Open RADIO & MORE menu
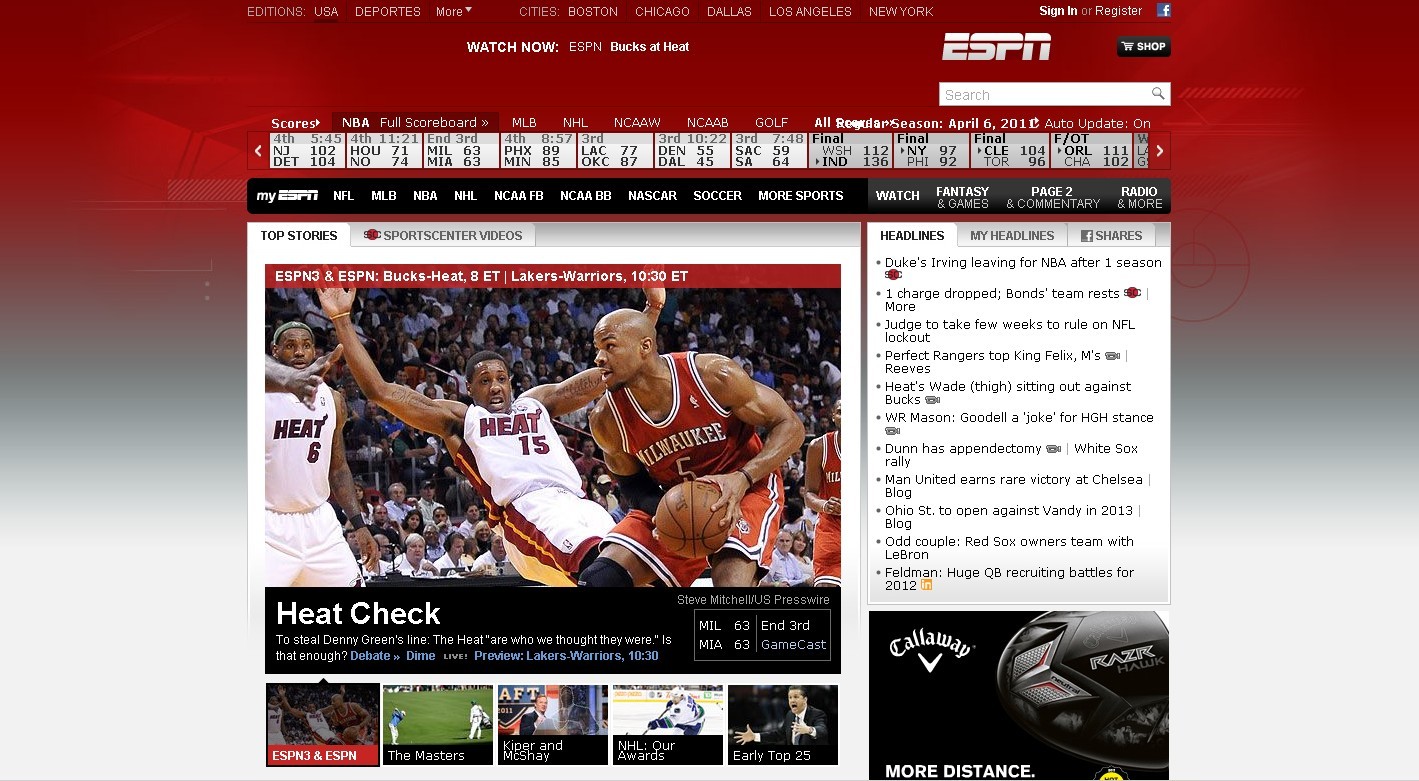The height and width of the screenshot is (781, 1419). (1139, 197)
